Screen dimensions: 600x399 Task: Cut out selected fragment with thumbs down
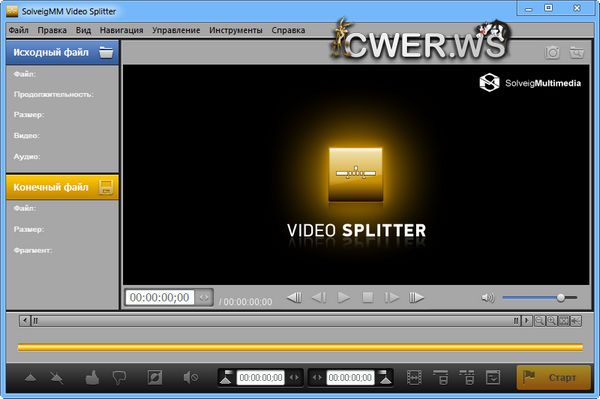[x=119, y=378]
